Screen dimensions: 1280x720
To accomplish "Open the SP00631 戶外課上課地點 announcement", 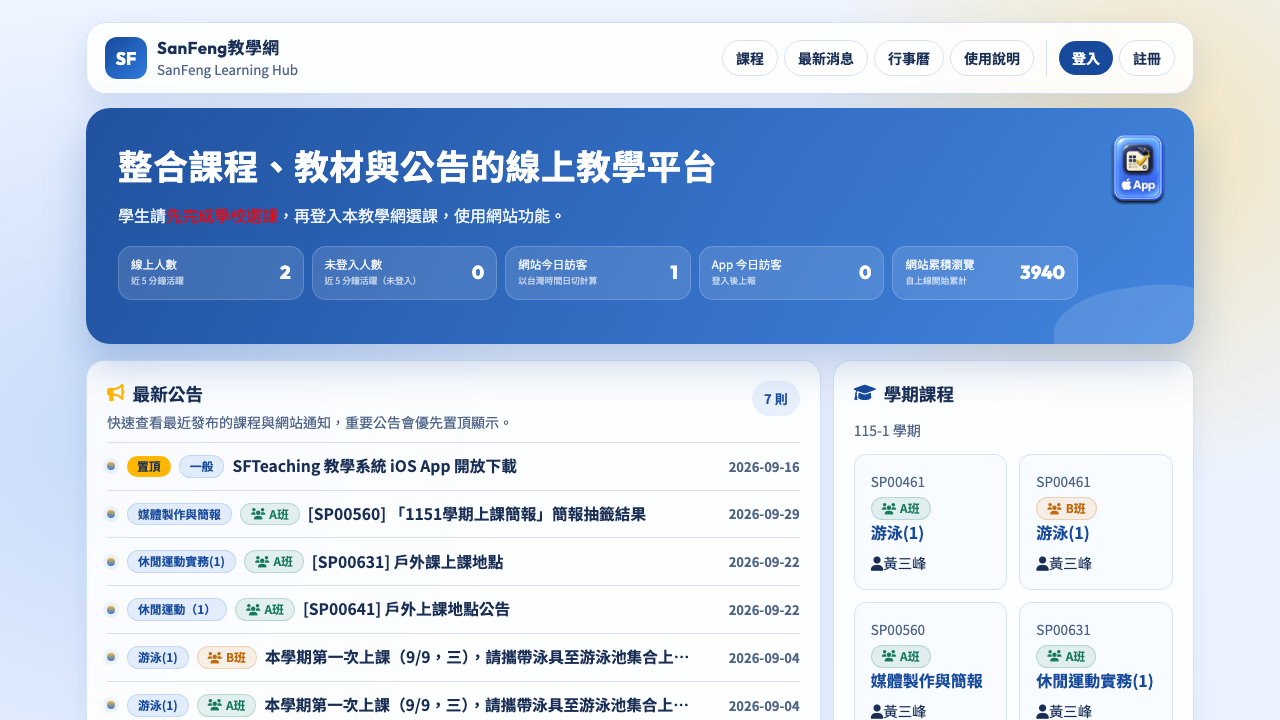I will click(x=407, y=562).
